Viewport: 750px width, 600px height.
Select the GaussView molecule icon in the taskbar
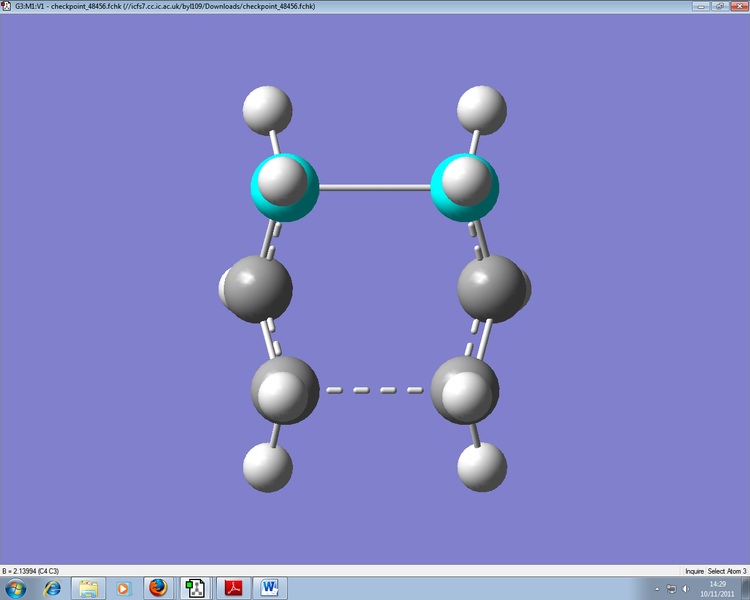pos(195,588)
